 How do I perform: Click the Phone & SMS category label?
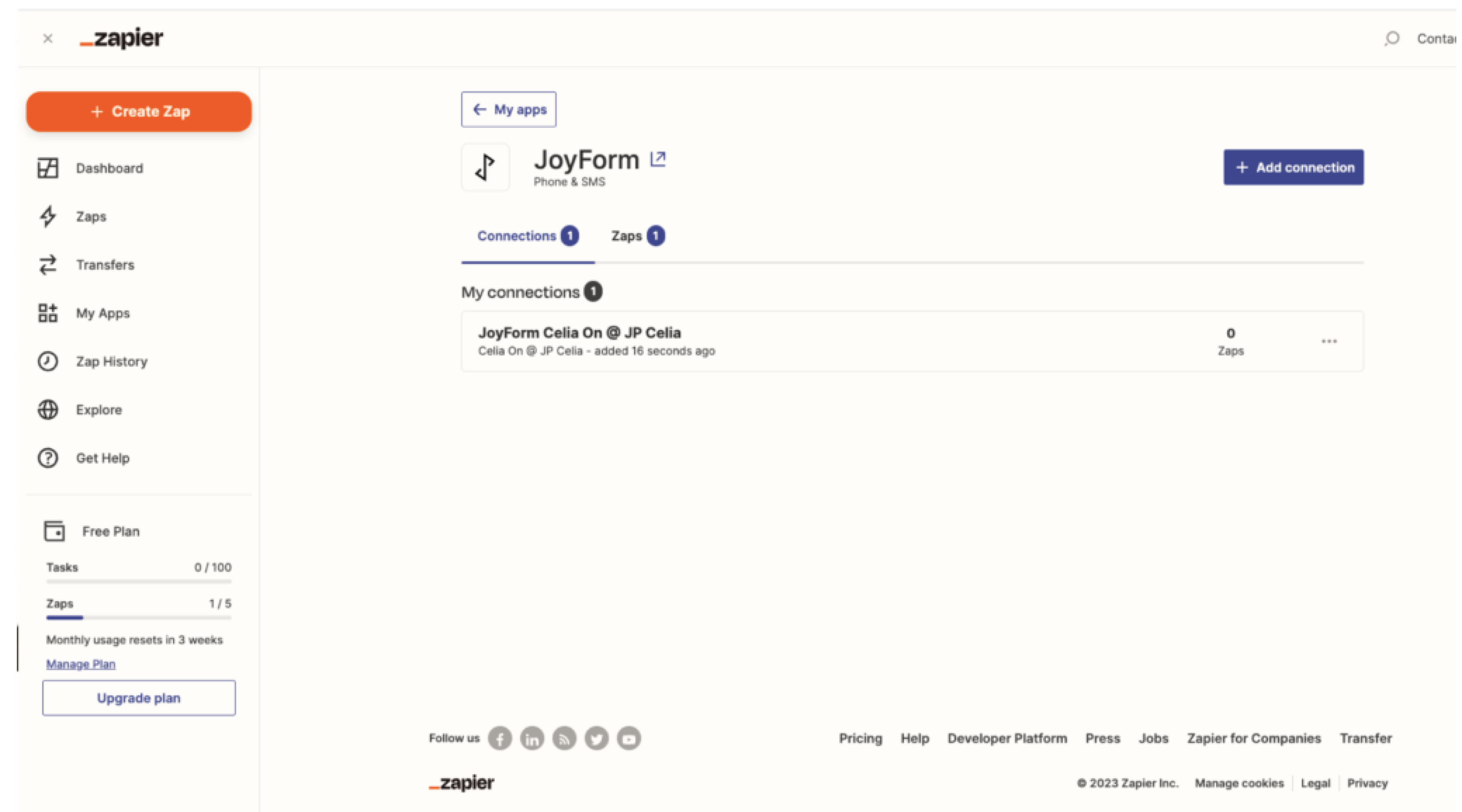coord(569,182)
